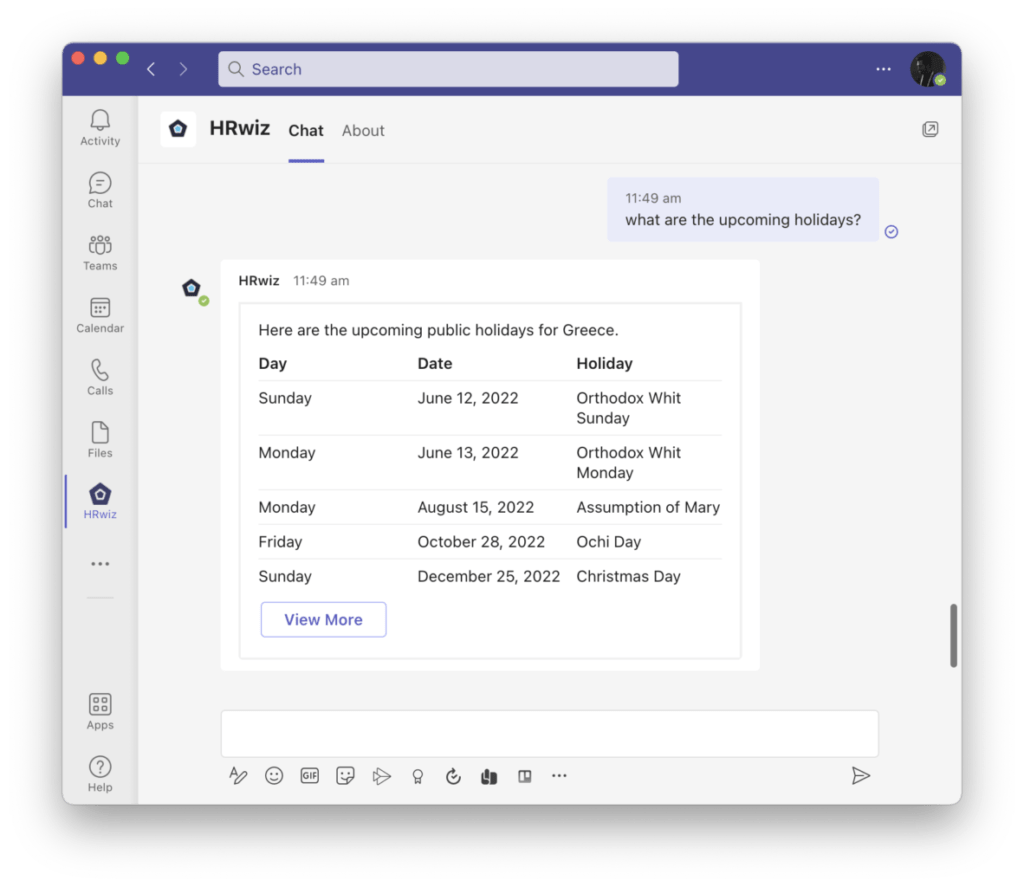Open Files in the sidebar
Image resolution: width=1024 pixels, height=887 pixels.
(100, 440)
